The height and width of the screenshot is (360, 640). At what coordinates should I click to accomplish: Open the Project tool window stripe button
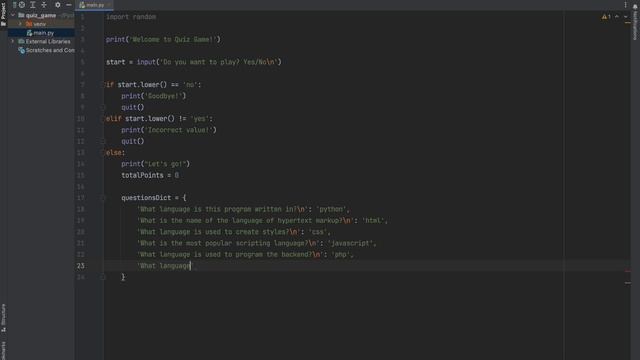click(x=3, y=14)
